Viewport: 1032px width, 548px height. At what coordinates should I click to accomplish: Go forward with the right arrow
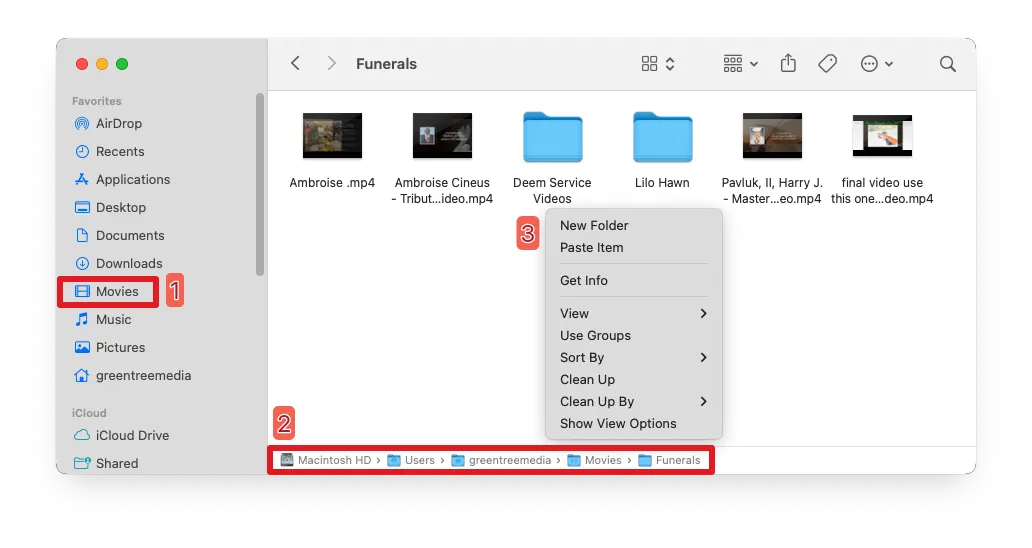[x=331, y=63]
